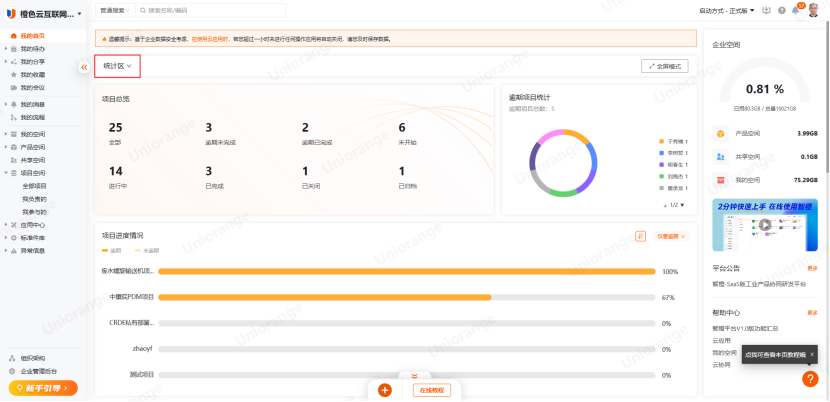Expand the 应用中心 tree arrow
Screen dimensions: 830x402
point(6,225)
